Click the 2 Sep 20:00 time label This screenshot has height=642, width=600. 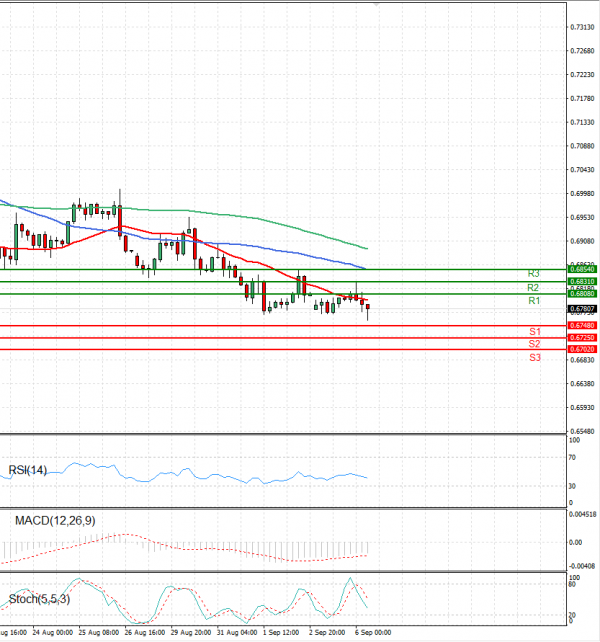[327, 633]
